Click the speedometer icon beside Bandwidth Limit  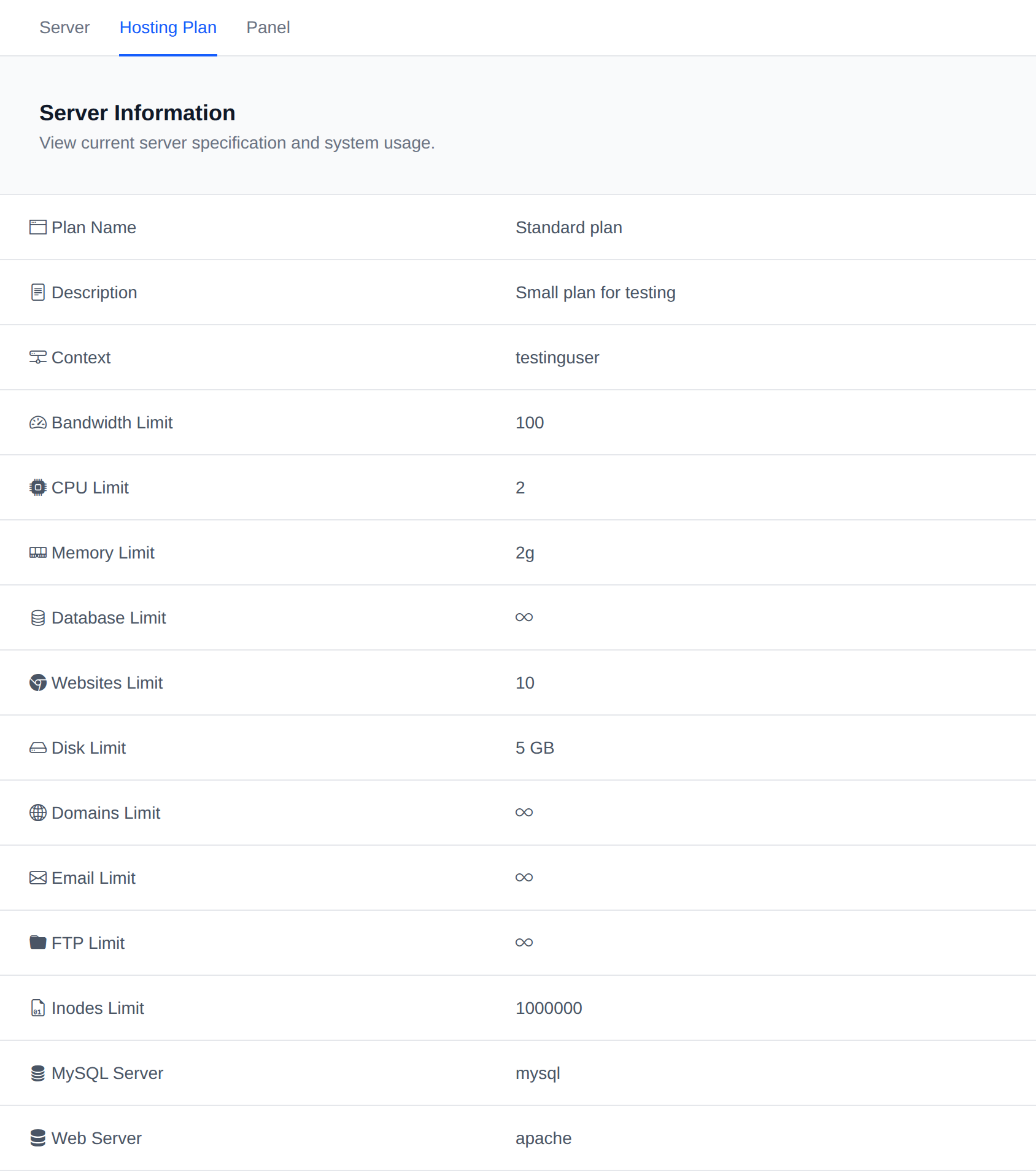[x=38, y=422]
